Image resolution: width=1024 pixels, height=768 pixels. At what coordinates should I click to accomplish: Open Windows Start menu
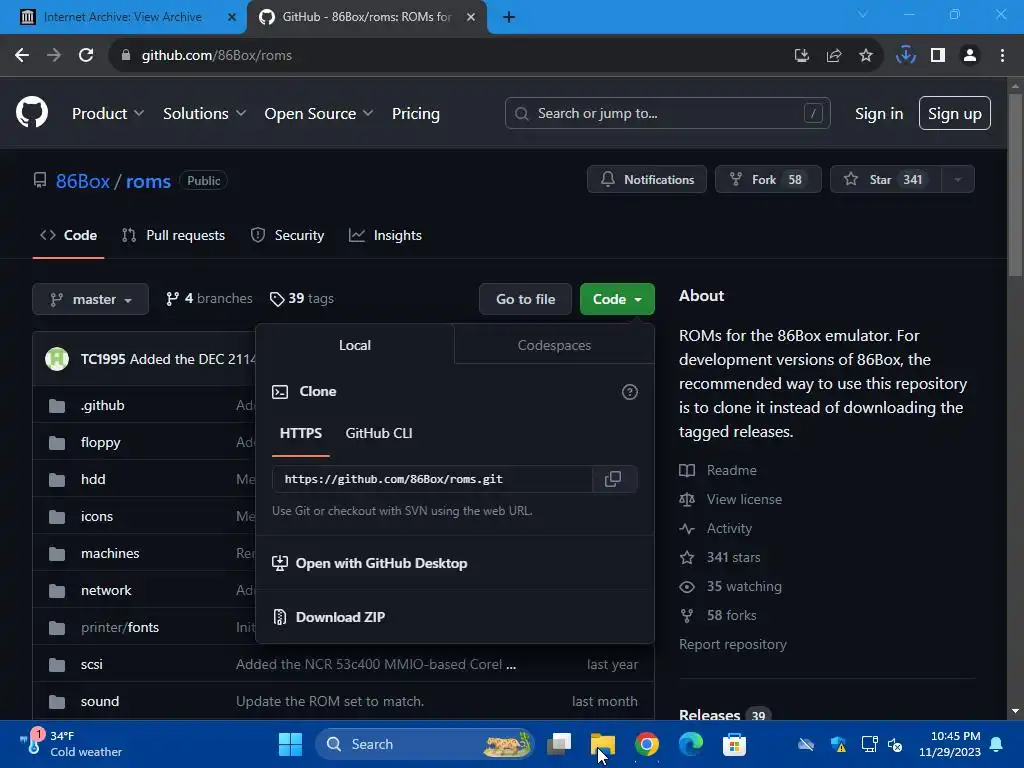[x=290, y=744]
